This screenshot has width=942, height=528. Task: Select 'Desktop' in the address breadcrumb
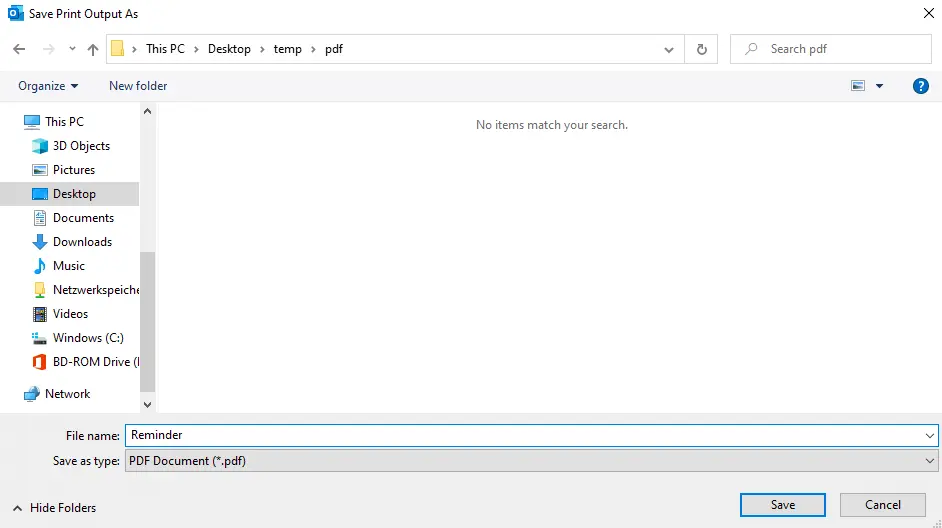click(229, 49)
